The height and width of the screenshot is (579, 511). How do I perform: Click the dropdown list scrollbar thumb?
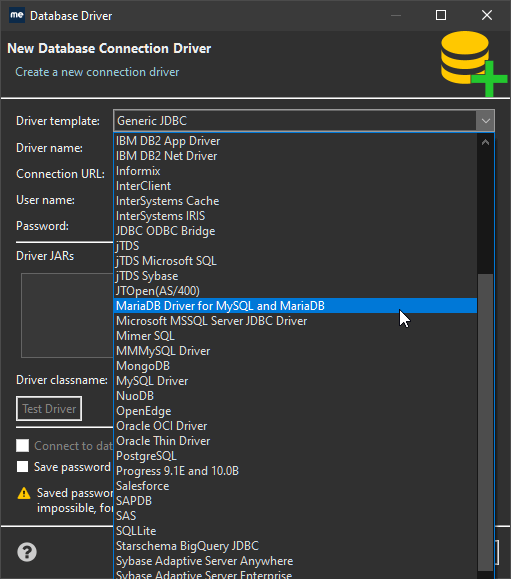485,422
